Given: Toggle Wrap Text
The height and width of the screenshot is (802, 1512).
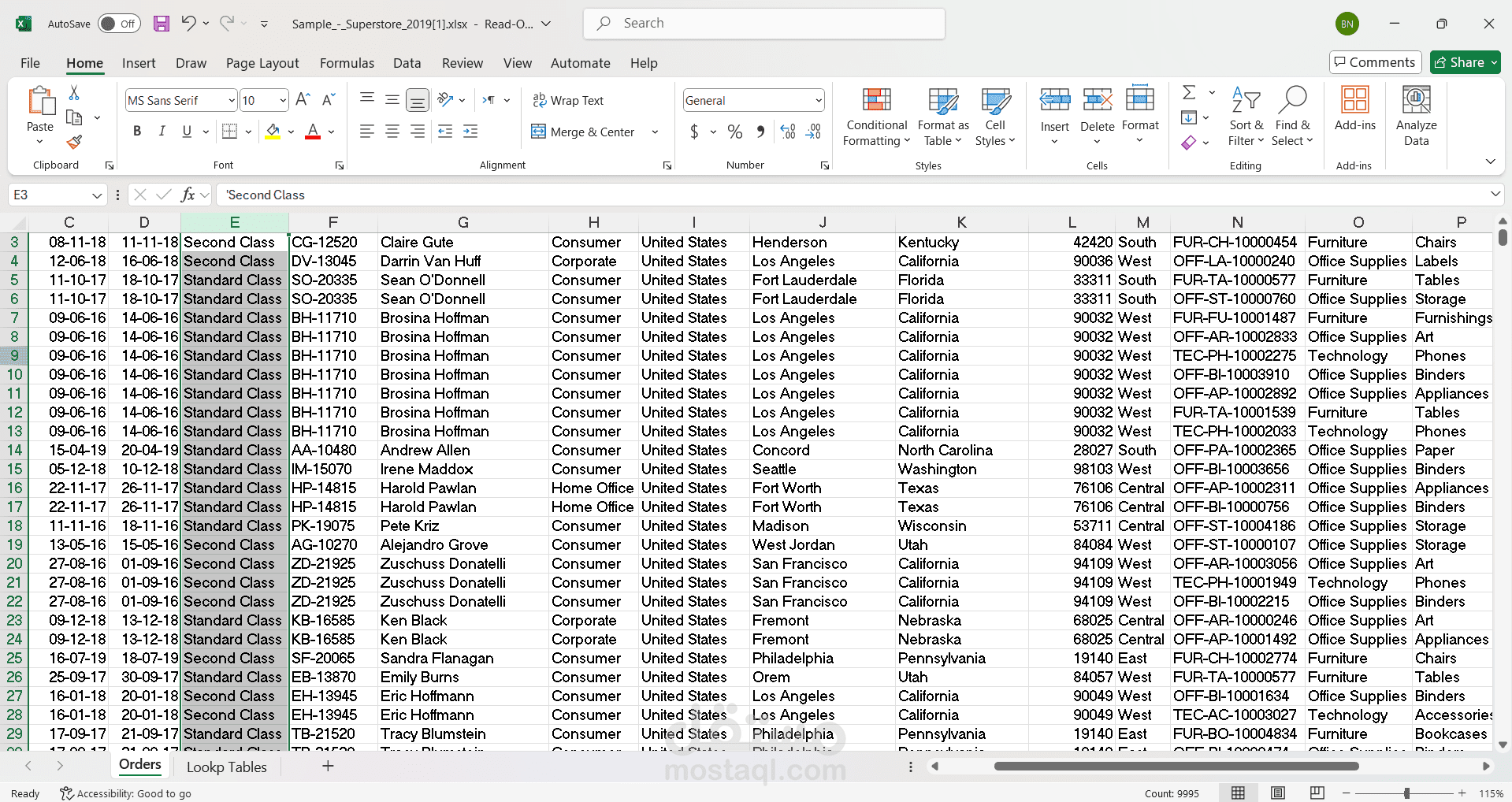Looking at the screenshot, I should tap(568, 100).
